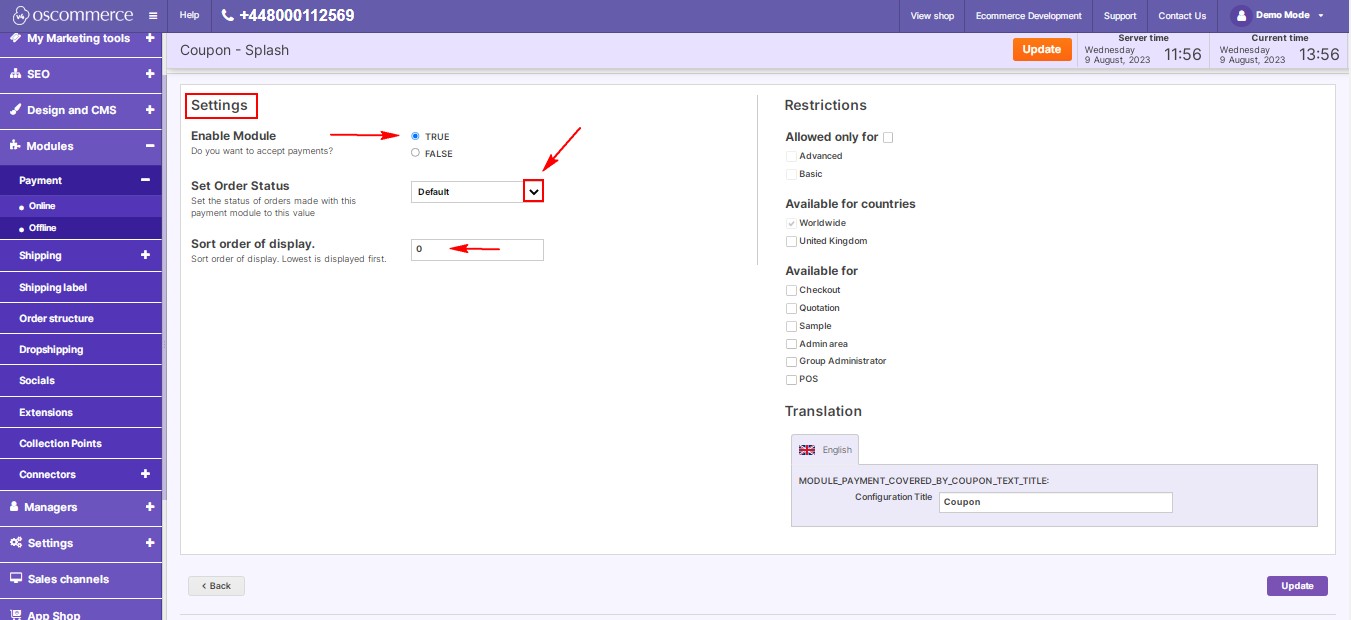Click the phone icon in header
Viewport: 1351px width, 620px height.
click(x=227, y=16)
